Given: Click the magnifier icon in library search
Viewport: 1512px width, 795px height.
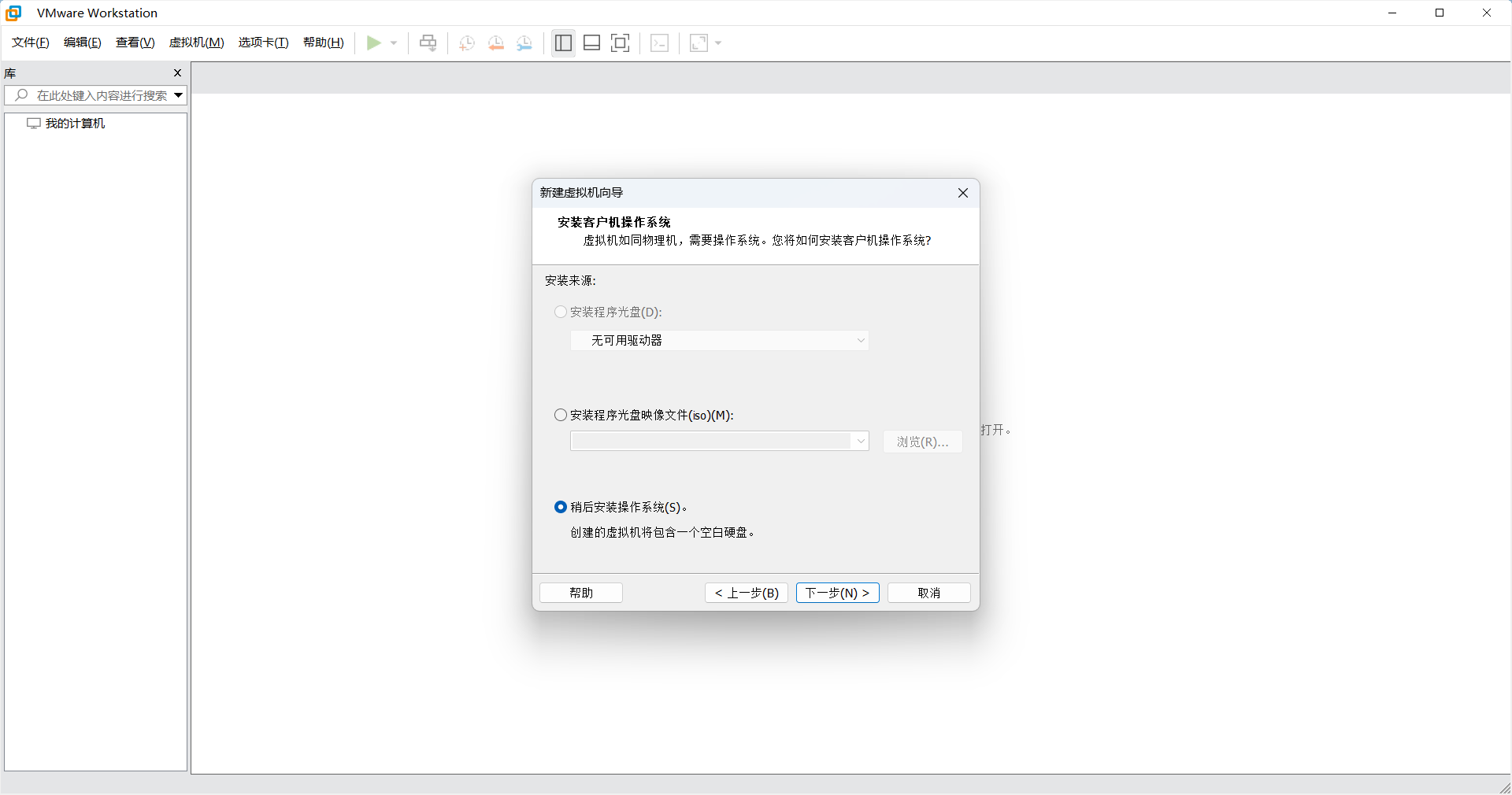Looking at the screenshot, I should click(21, 95).
